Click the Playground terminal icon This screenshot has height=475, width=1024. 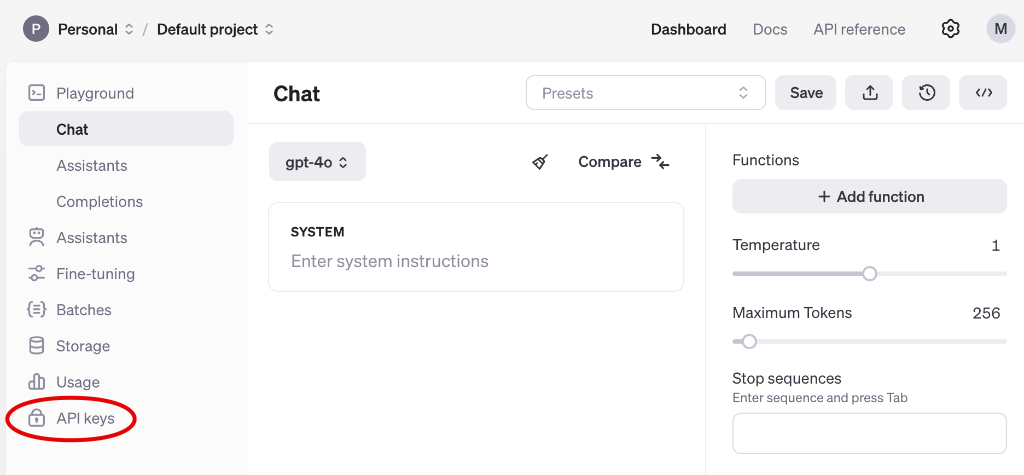[37, 93]
